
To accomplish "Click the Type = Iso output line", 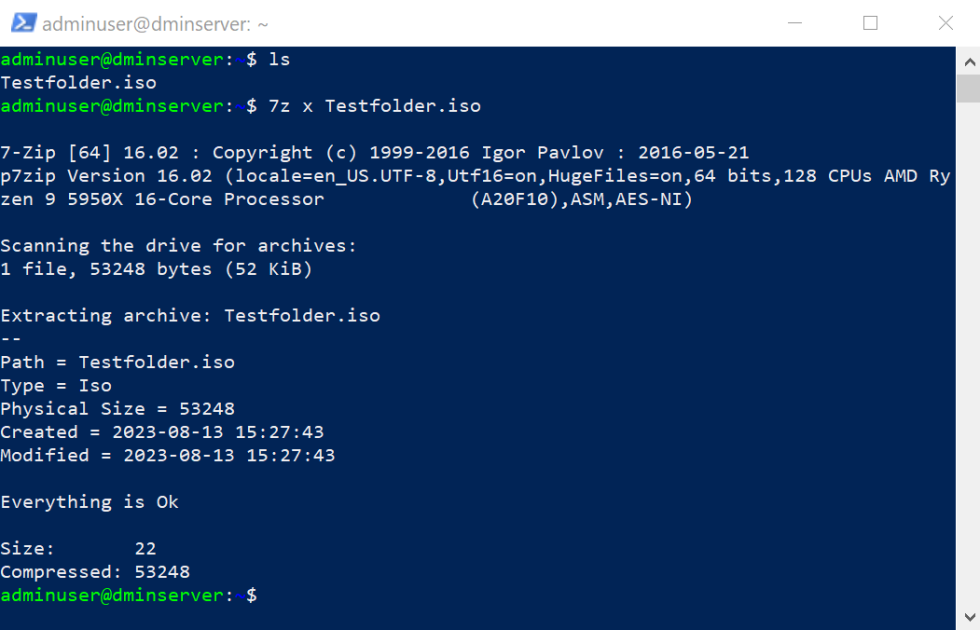I will (58, 385).
